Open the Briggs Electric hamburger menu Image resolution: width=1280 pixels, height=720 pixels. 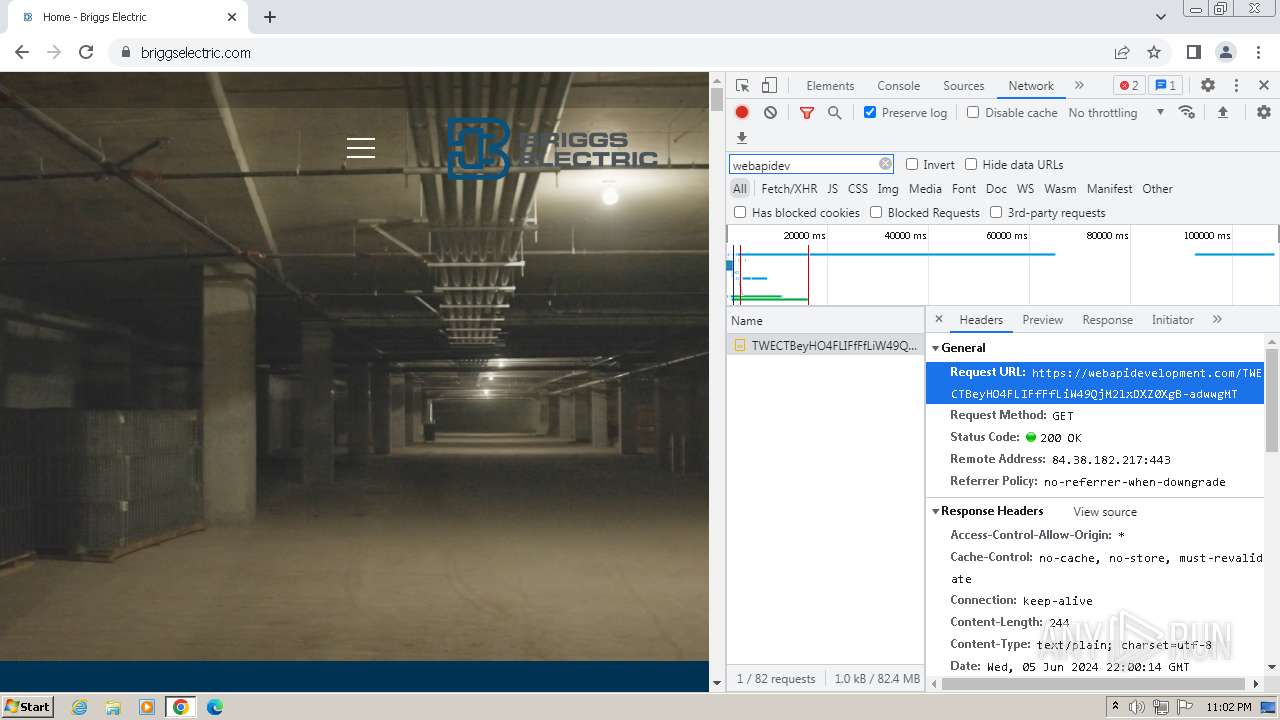(361, 148)
